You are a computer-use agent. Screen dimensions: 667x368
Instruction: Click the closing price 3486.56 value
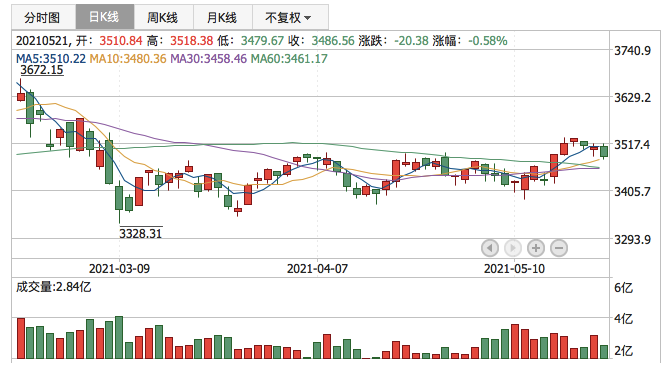333,40
